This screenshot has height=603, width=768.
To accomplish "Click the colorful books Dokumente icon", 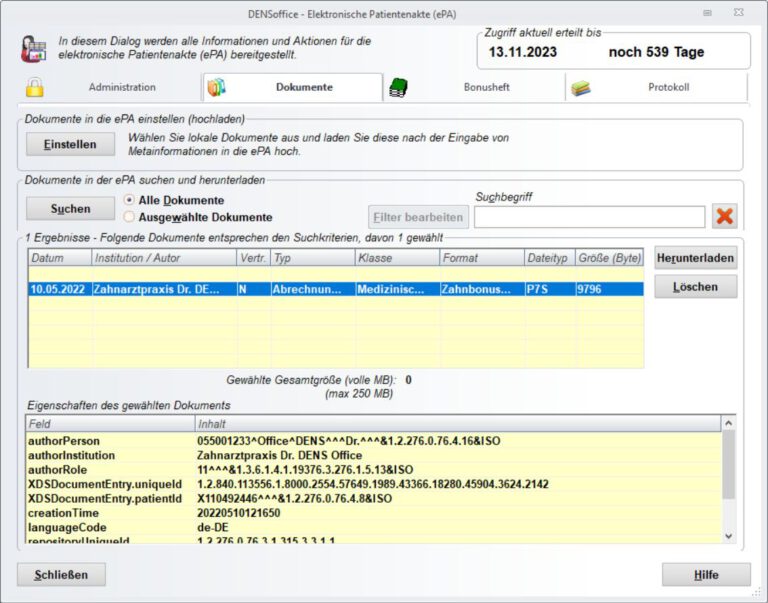I will pos(216,87).
